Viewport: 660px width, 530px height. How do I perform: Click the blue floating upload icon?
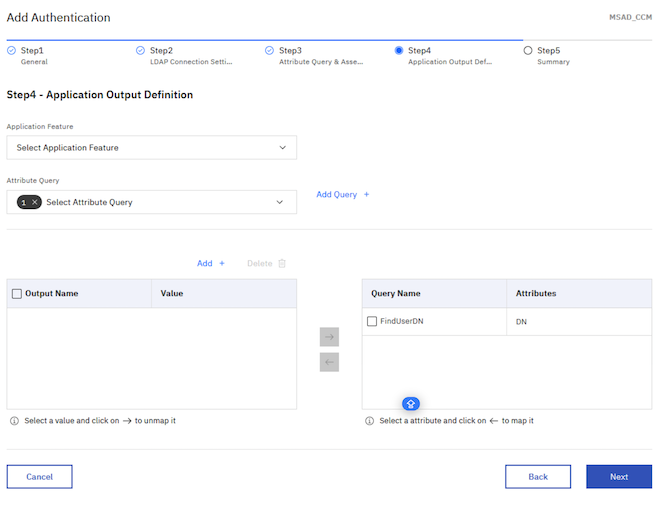click(411, 404)
